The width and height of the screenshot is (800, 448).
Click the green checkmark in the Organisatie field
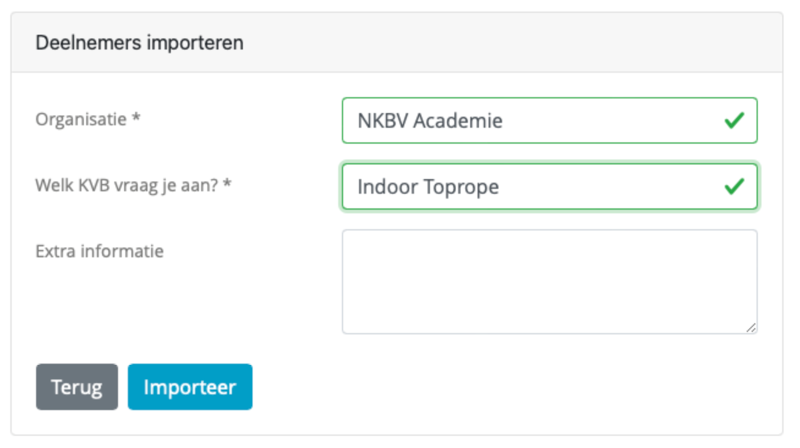tap(734, 121)
